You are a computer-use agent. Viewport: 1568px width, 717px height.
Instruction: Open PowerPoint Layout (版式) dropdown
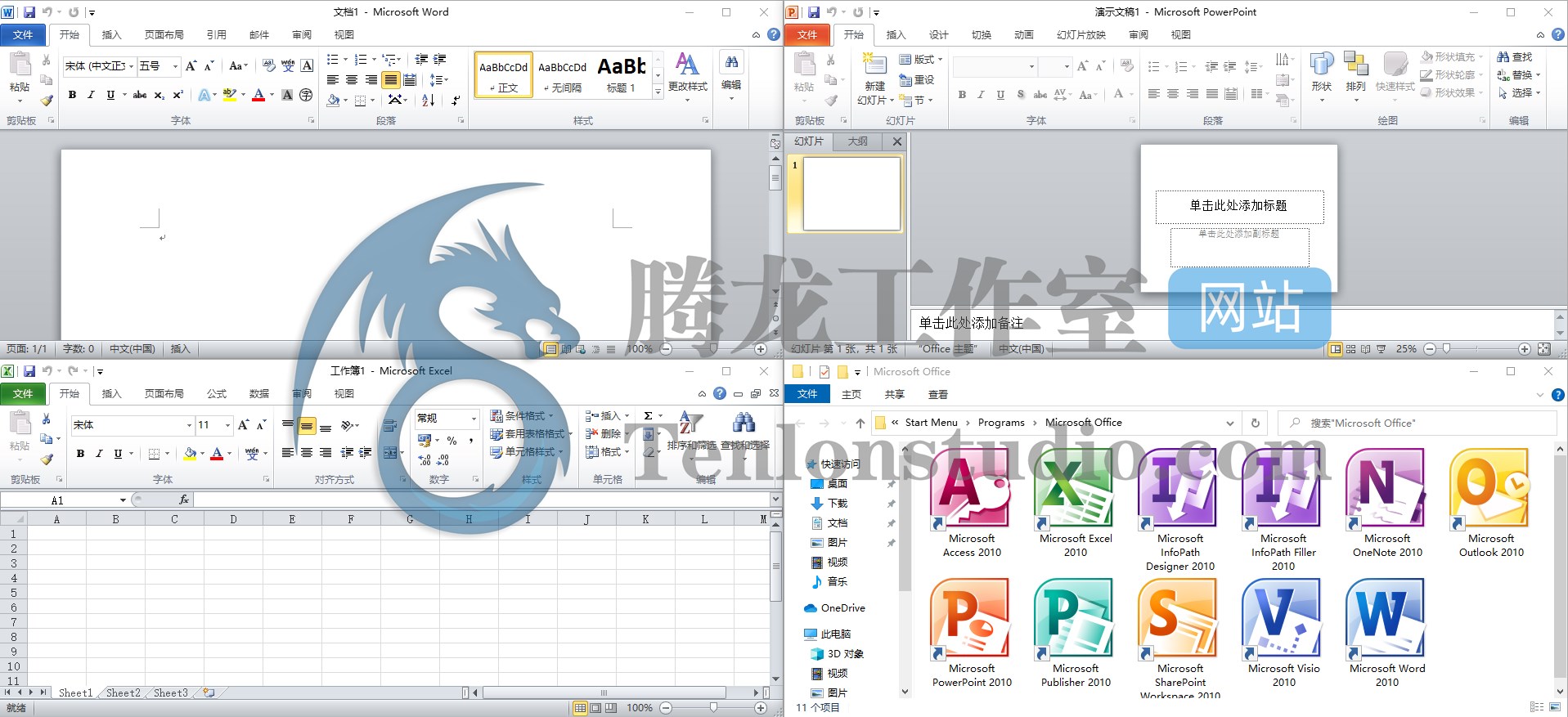(x=921, y=60)
